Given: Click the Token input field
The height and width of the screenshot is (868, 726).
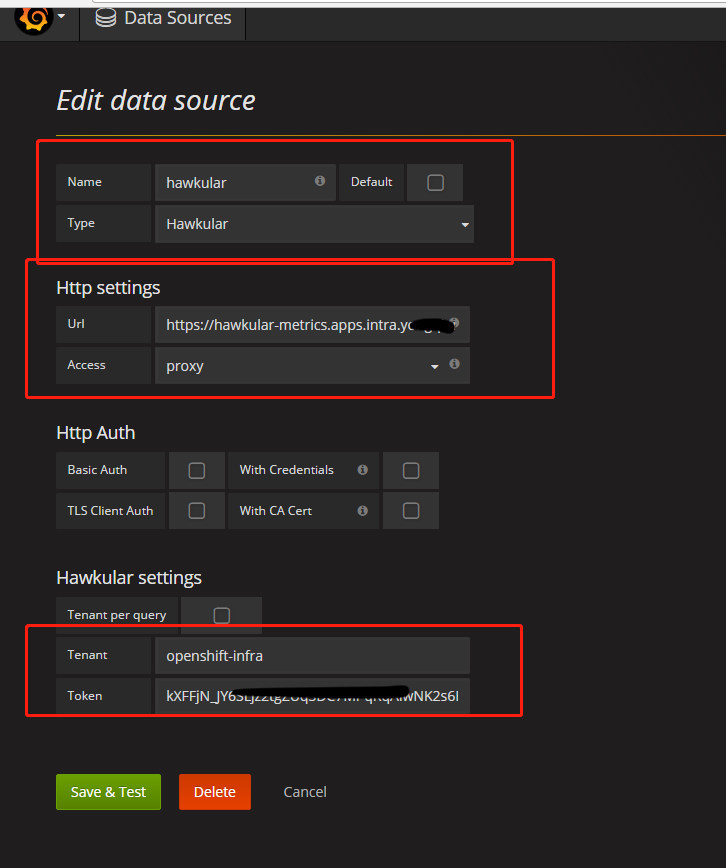Looking at the screenshot, I should [x=311, y=696].
